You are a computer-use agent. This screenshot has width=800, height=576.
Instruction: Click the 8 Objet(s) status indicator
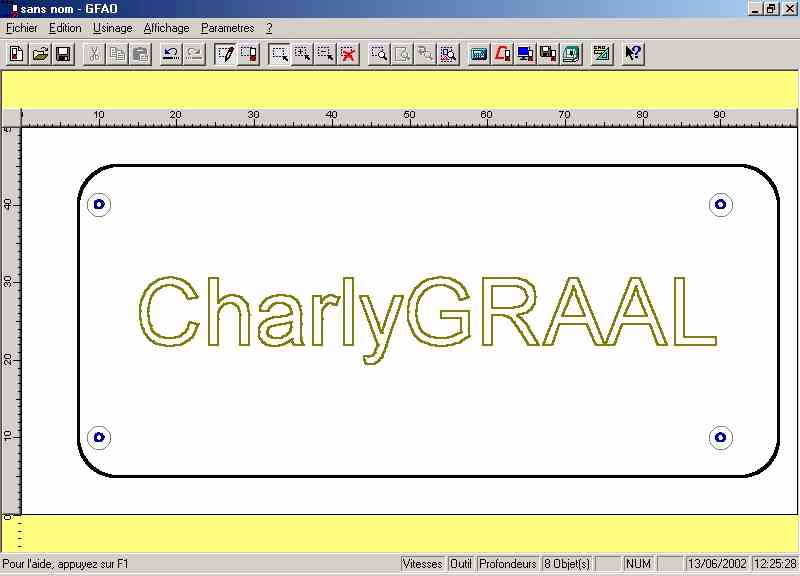(567, 564)
